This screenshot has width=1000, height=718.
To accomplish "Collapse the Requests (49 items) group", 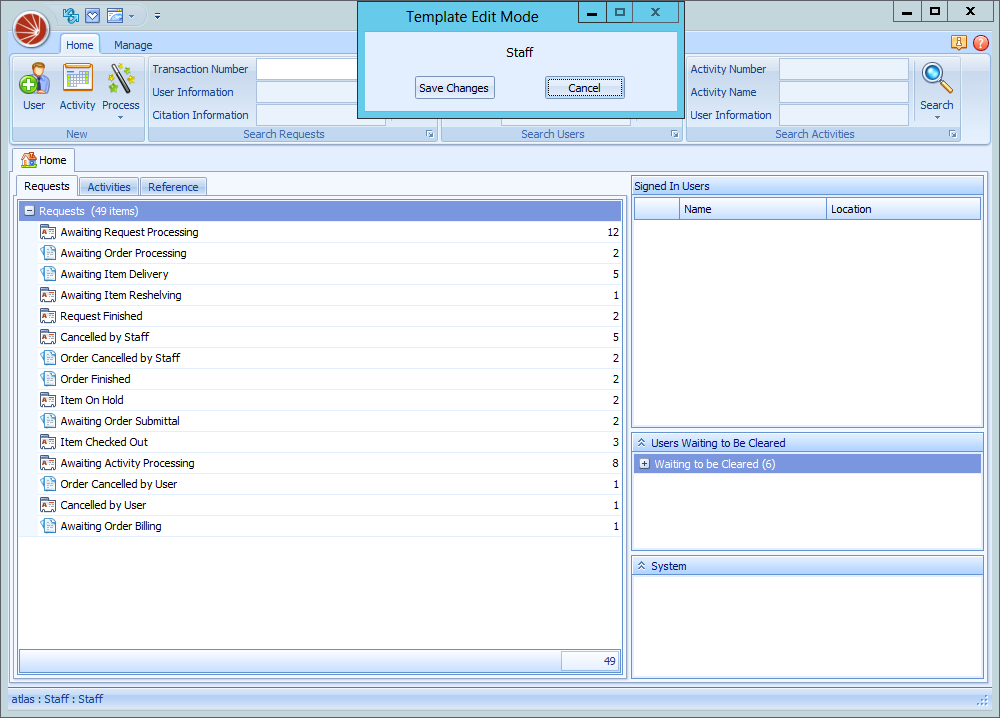I will coord(28,211).
